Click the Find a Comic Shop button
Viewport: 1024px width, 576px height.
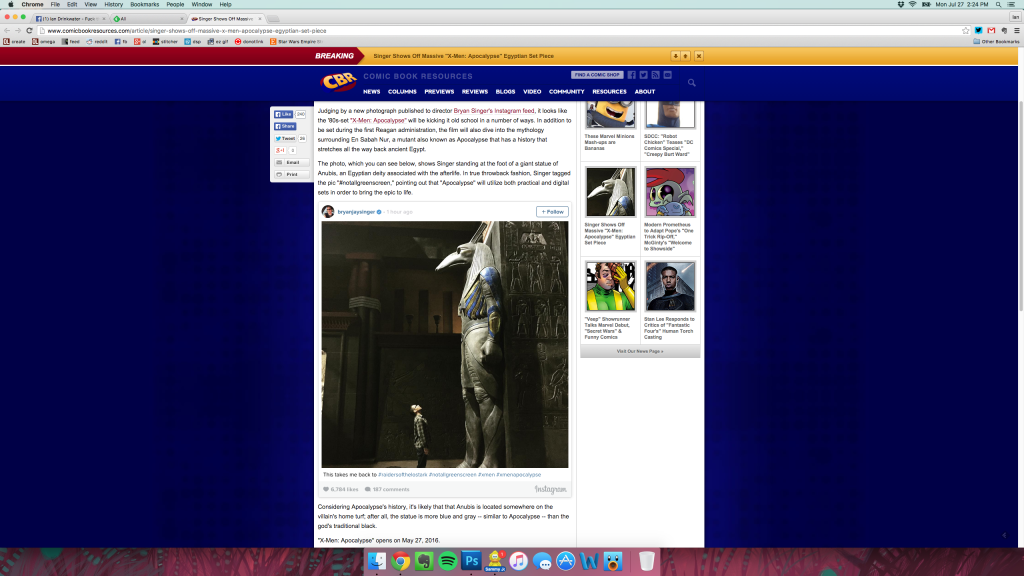click(597, 75)
